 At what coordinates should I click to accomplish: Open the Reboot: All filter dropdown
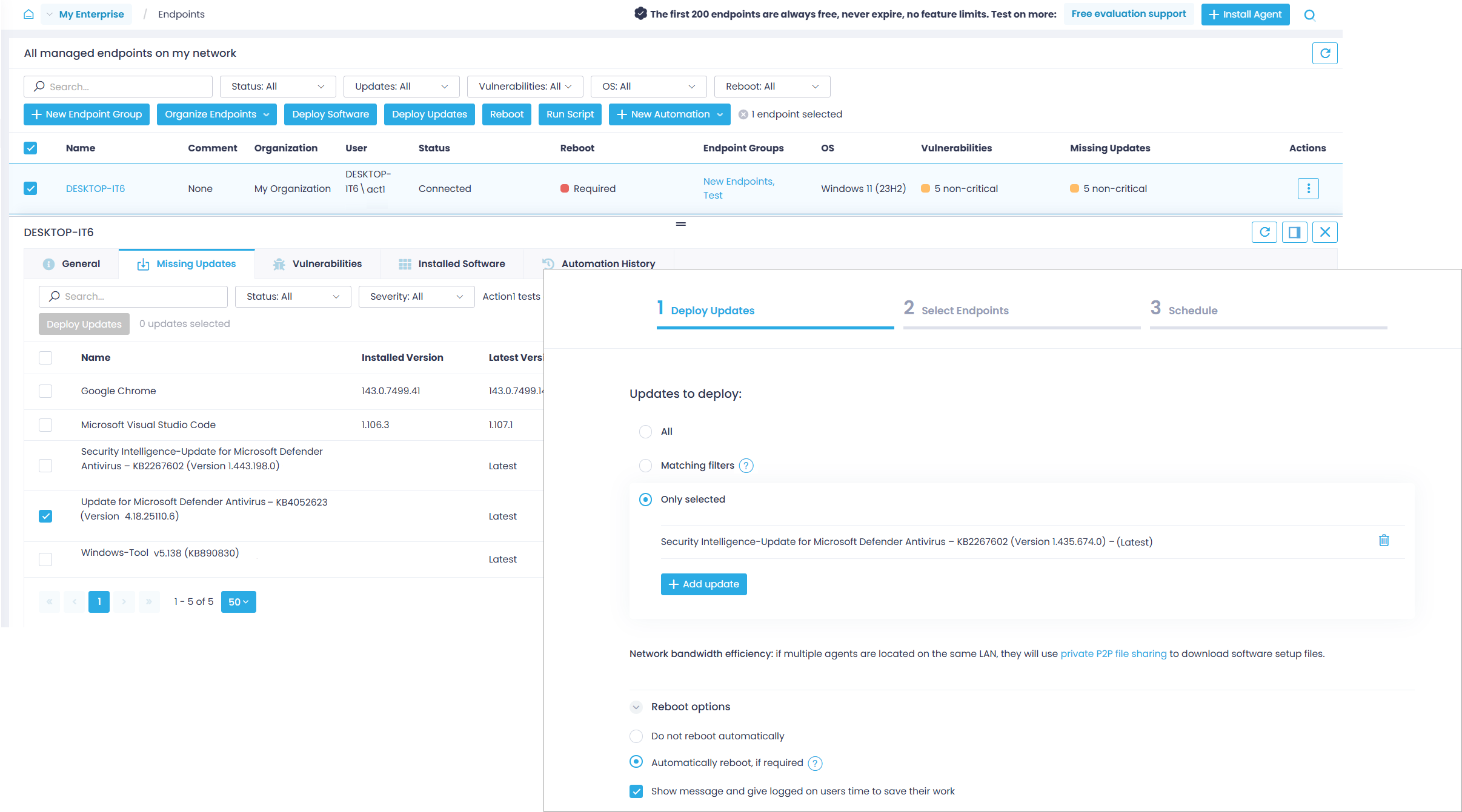pos(772,87)
